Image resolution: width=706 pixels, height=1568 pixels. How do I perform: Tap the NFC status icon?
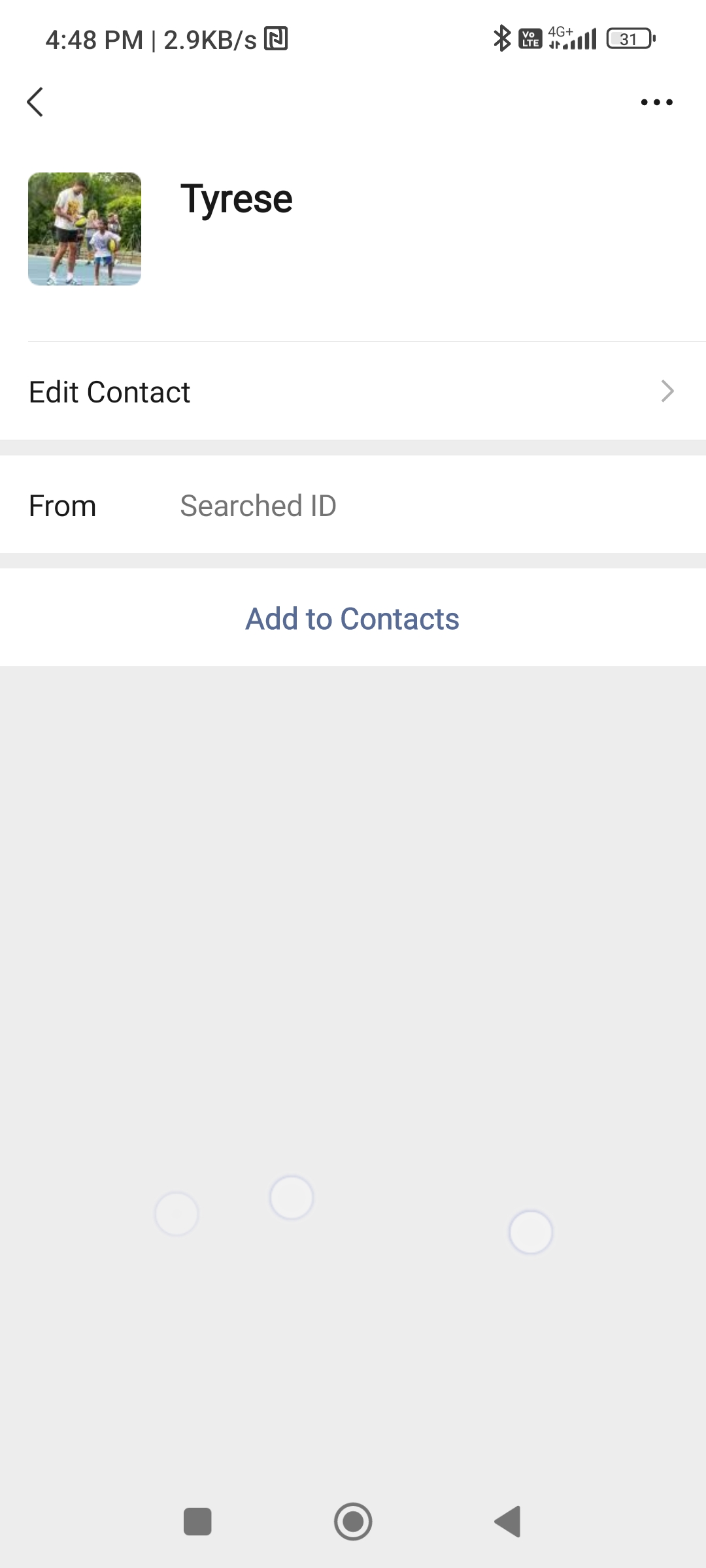276,39
